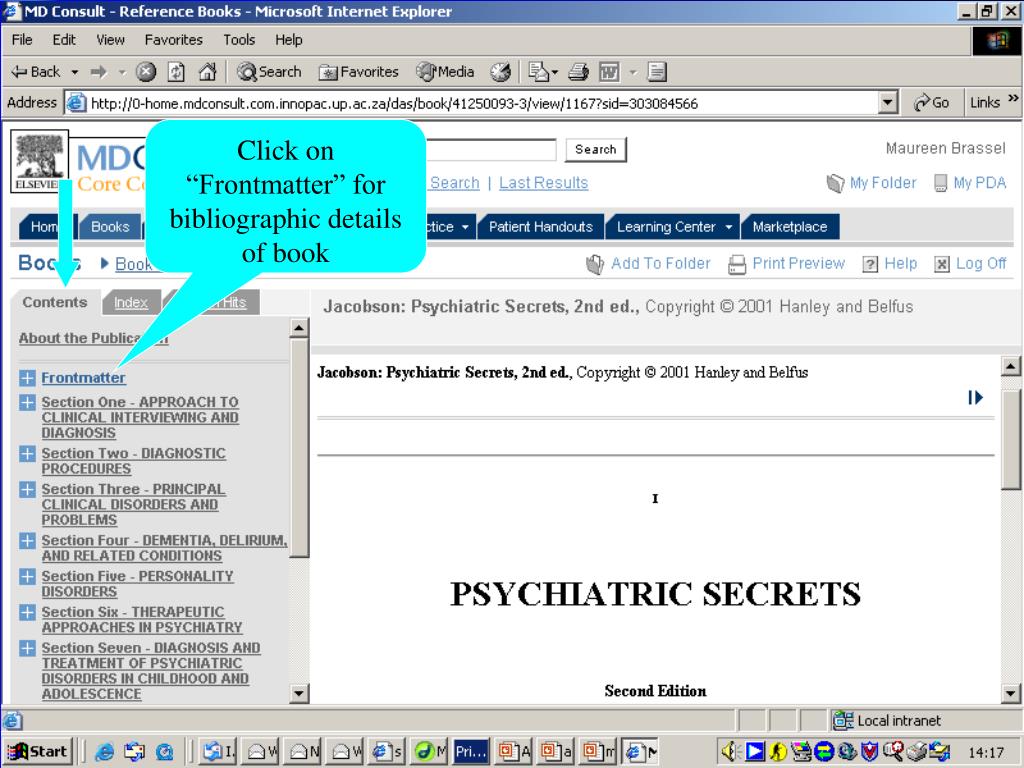Open the Favorites menu

174,40
